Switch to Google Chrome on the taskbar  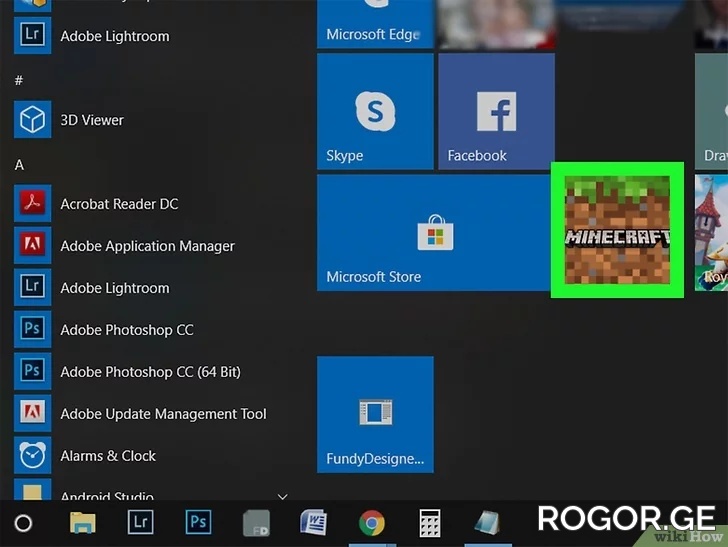(371, 523)
